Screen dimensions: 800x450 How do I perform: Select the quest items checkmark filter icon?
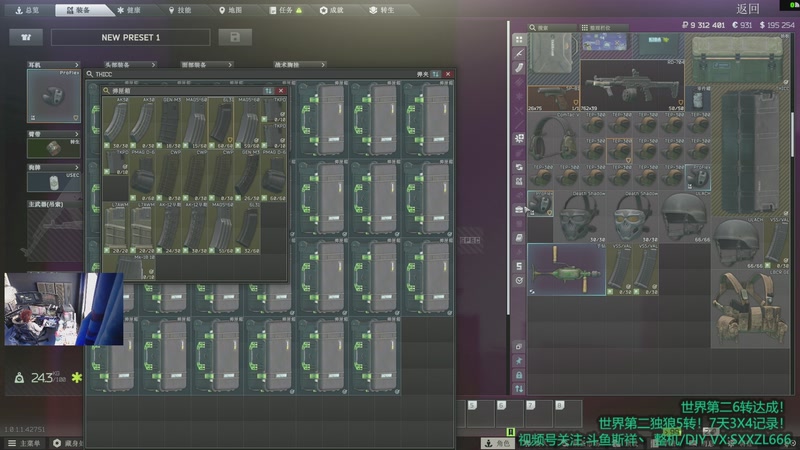[x=519, y=281]
